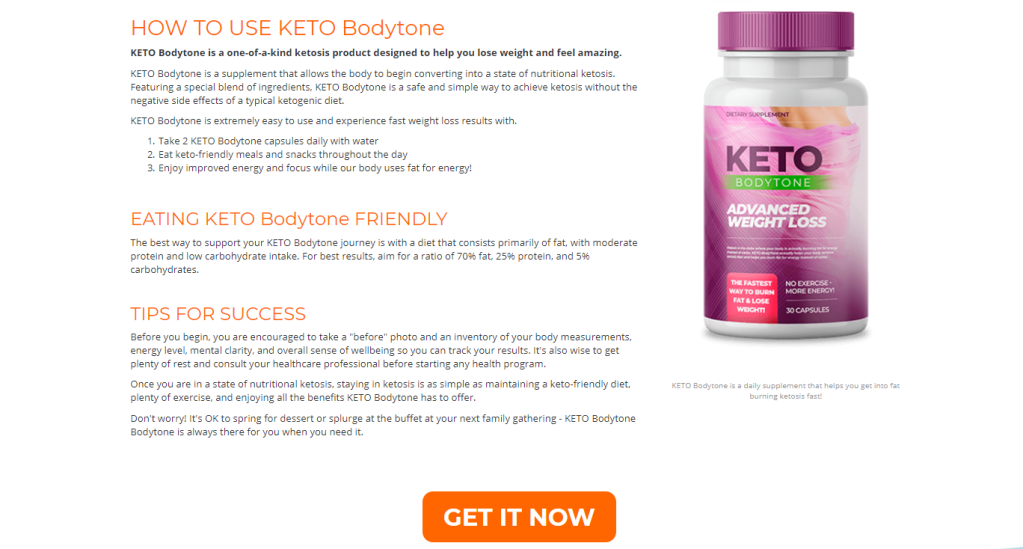1023x549 pixels.
Task: Click the TIPS FOR SUCCESS heading
Action: point(218,314)
